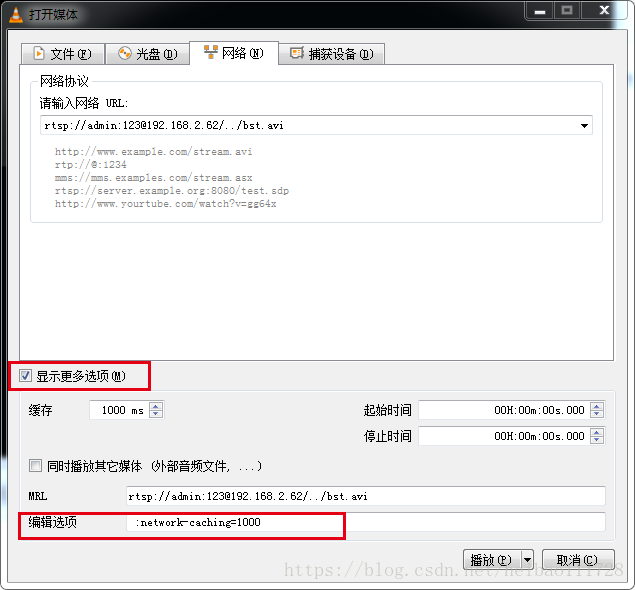Click example text rtp://@:1234
The image size is (635, 590).
click(x=91, y=165)
